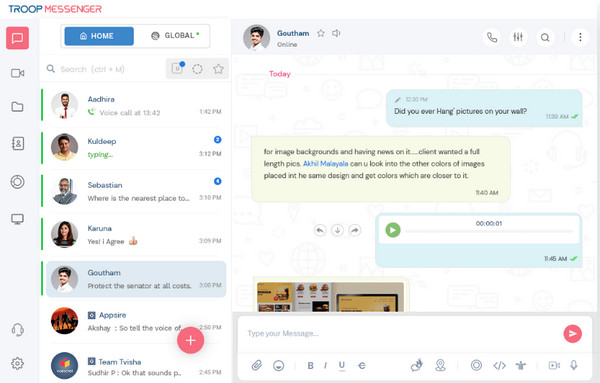Toggle underline formatting
Screen dimensions: 600x383
pos(342,366)
